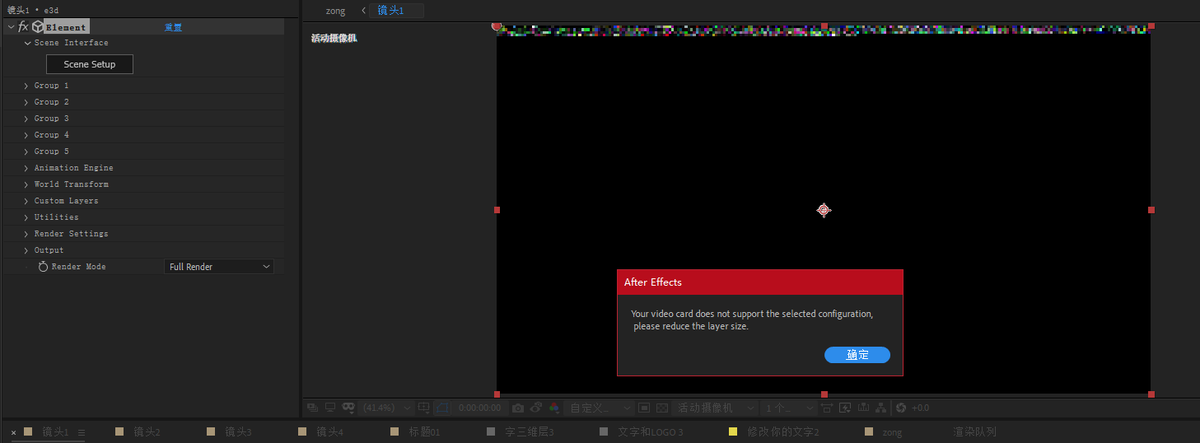
Task: Click the show channel color icon
Action: coord(554,408)
